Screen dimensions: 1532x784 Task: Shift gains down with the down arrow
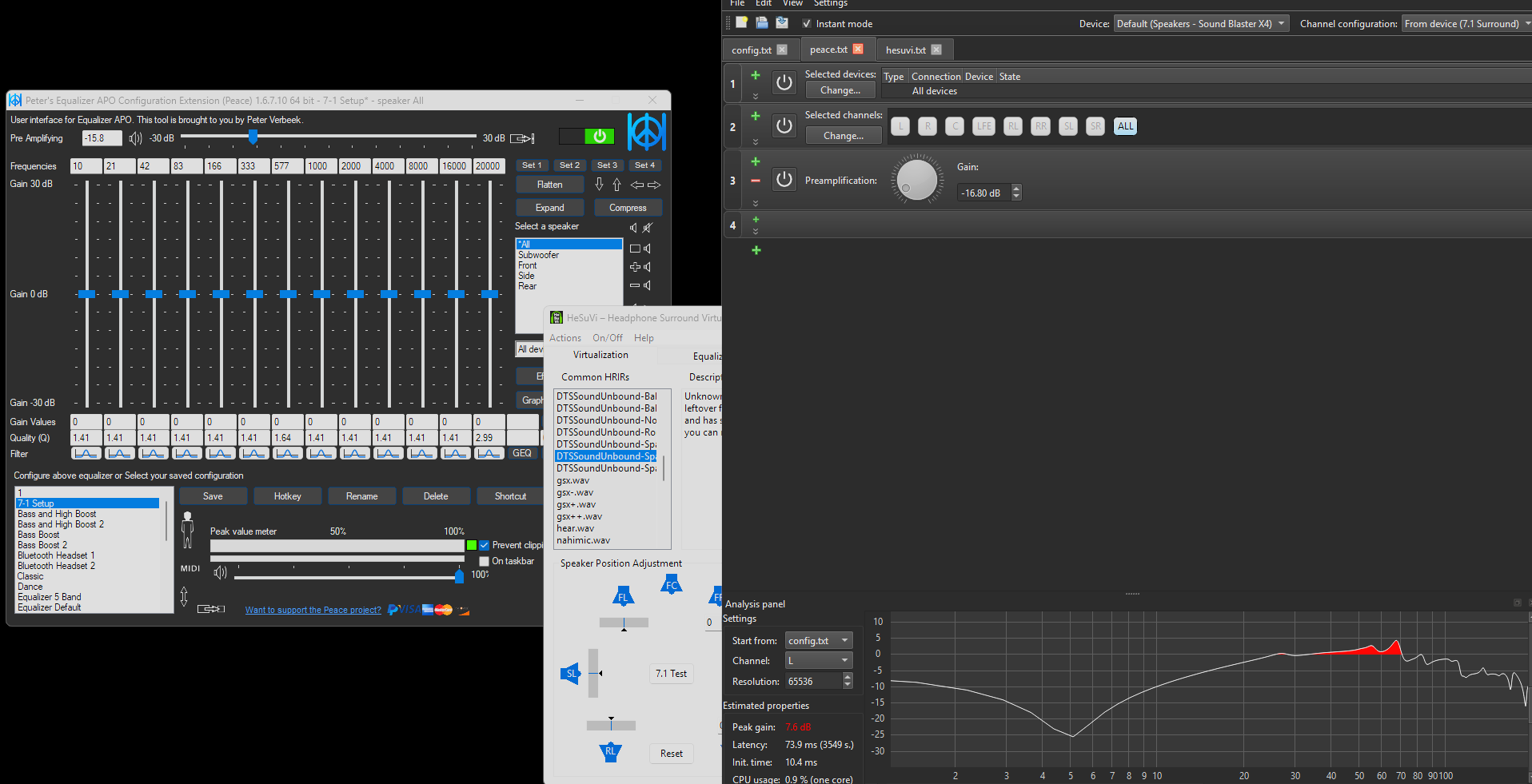point(599,185)
